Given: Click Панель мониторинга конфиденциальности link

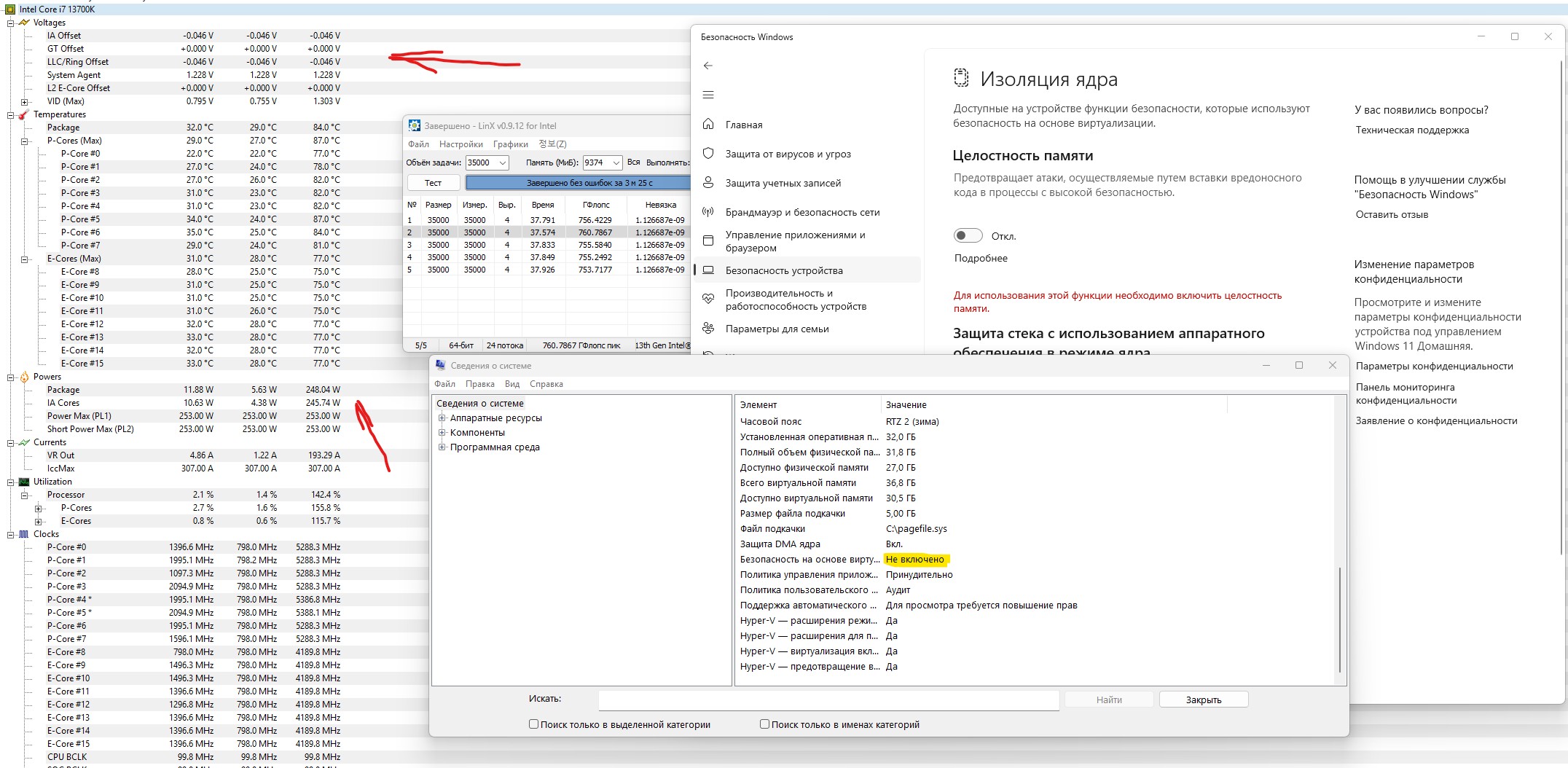Looking at the screenshot, I should coord(1406,393).
